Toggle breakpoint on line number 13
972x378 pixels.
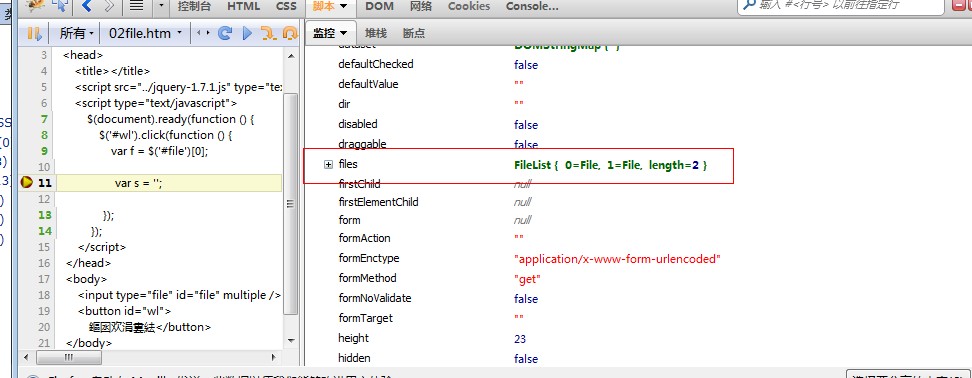tap(45, 215)
